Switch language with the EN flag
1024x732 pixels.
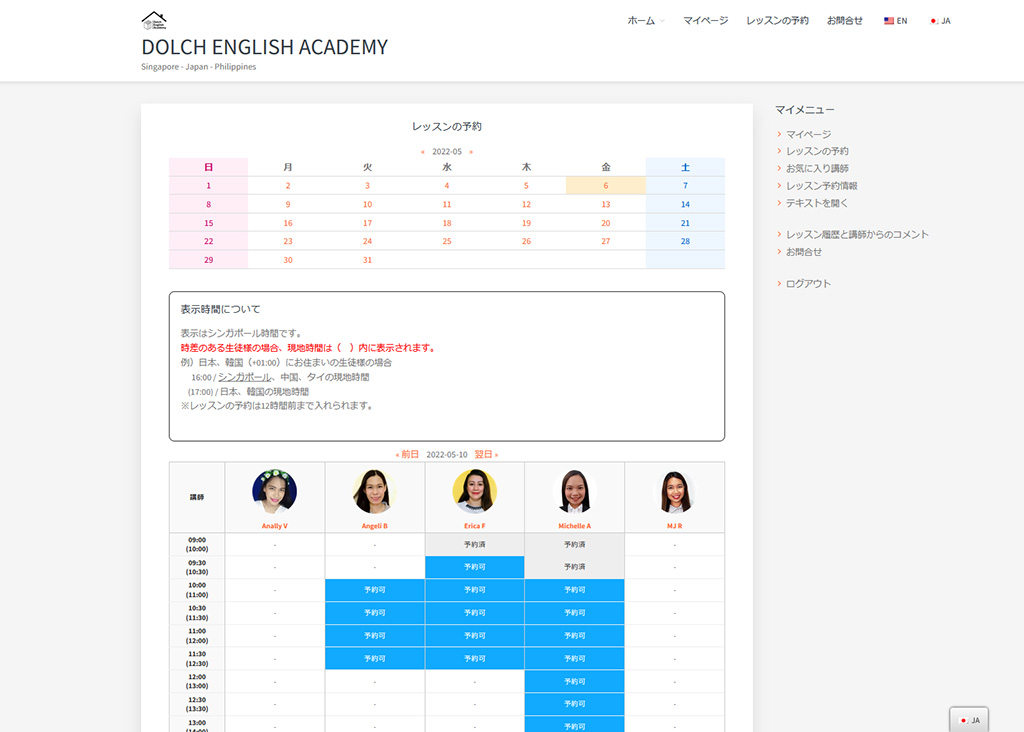click(x=895, y=21)
